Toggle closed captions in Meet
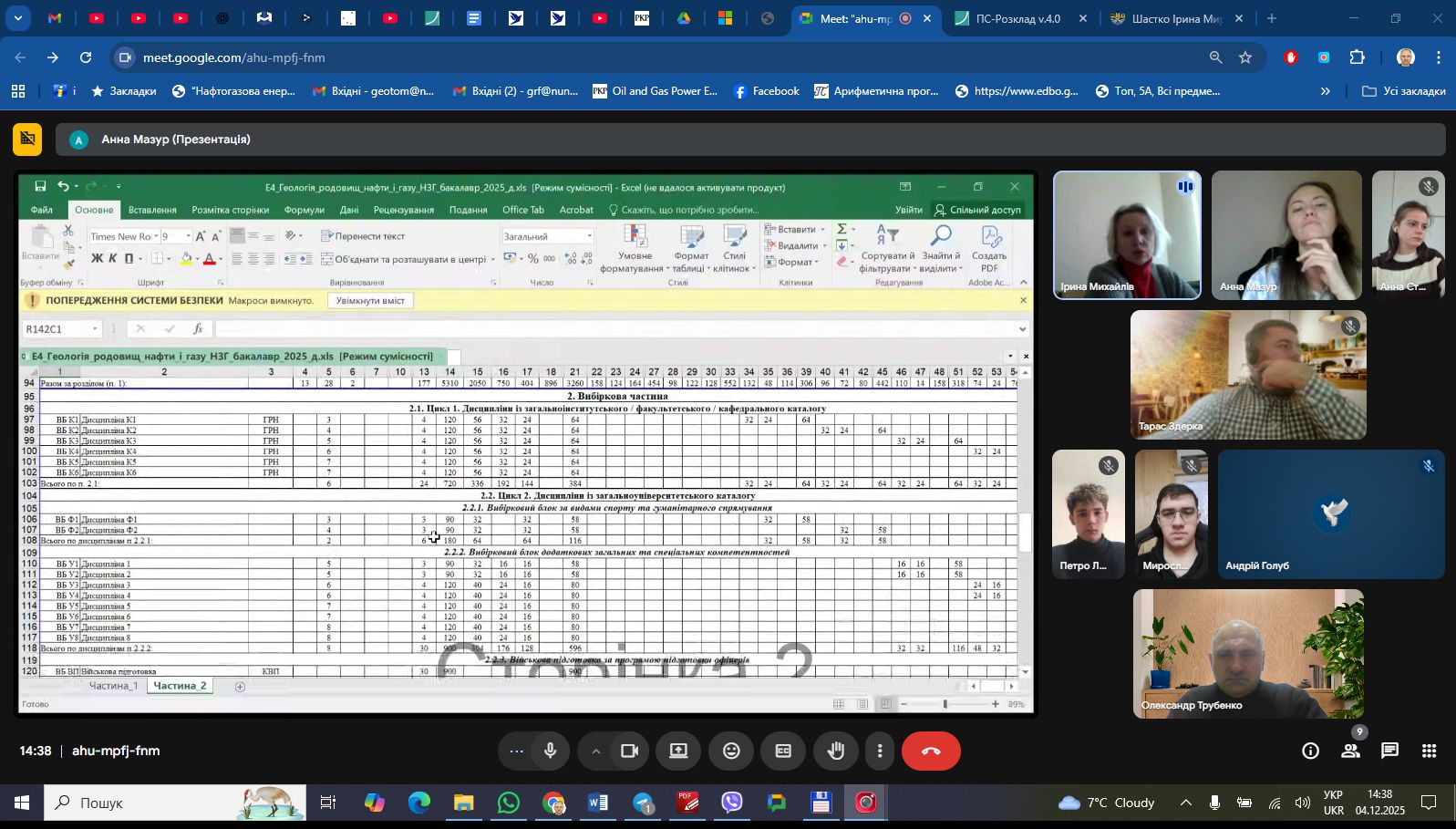Viewport: 1456px width, 829px height. [x=783, y=751]
